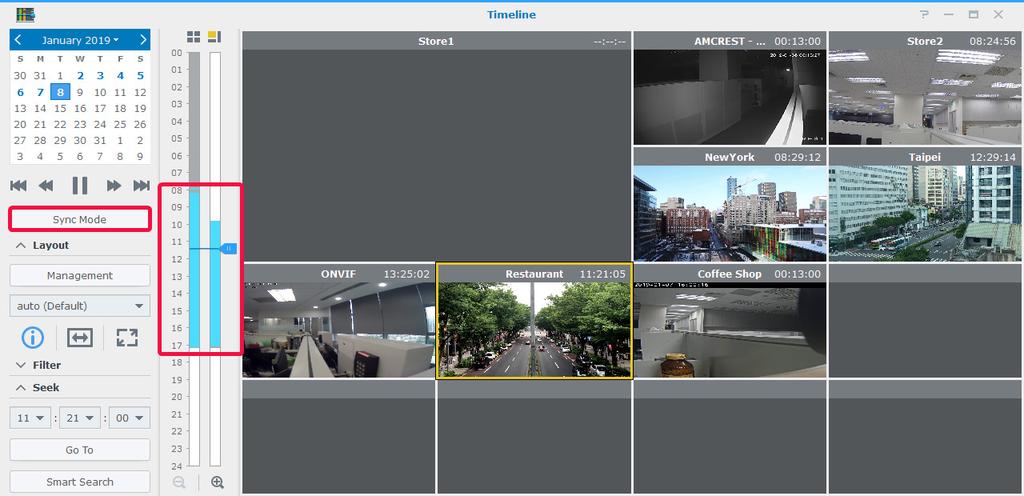Toggle fit-to-width aspect icon
The height and width of the screenshot is (496, 1024).
point(80,337)
